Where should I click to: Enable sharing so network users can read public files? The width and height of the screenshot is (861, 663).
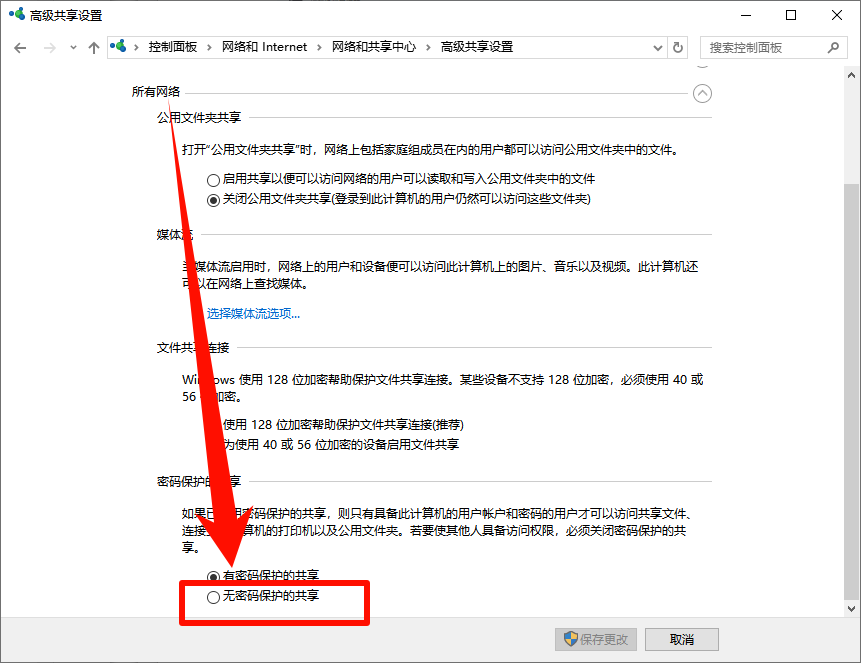[211, 179]
